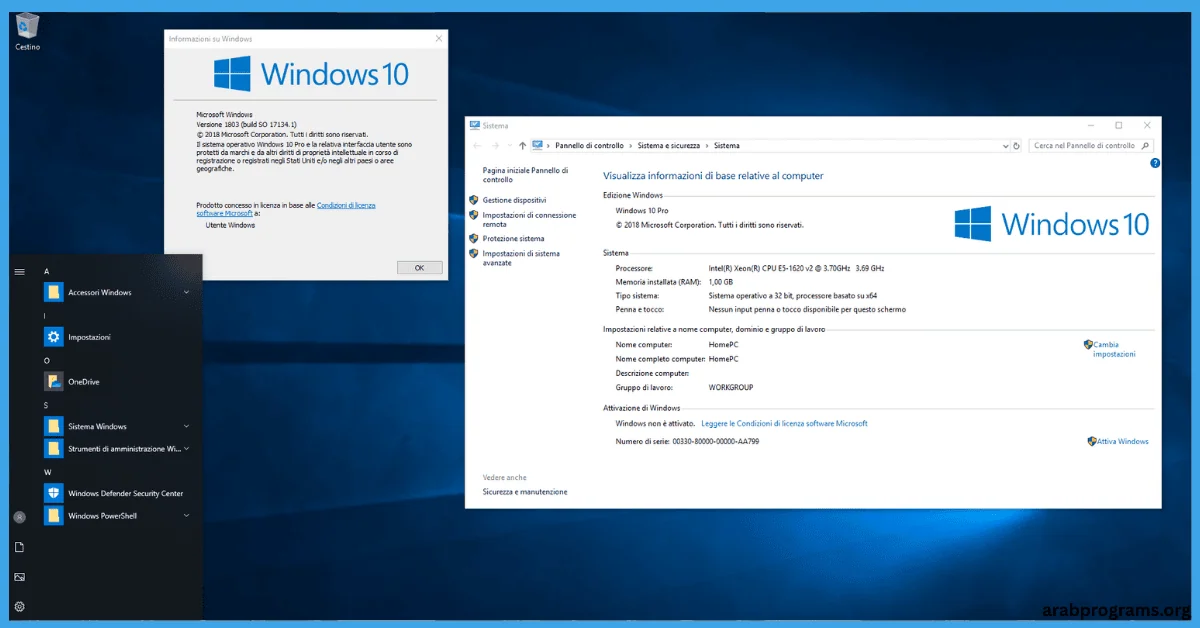Expand Windows PowerShell chevron
This screenshot has width=1200, height=628.
pos(187,516)
